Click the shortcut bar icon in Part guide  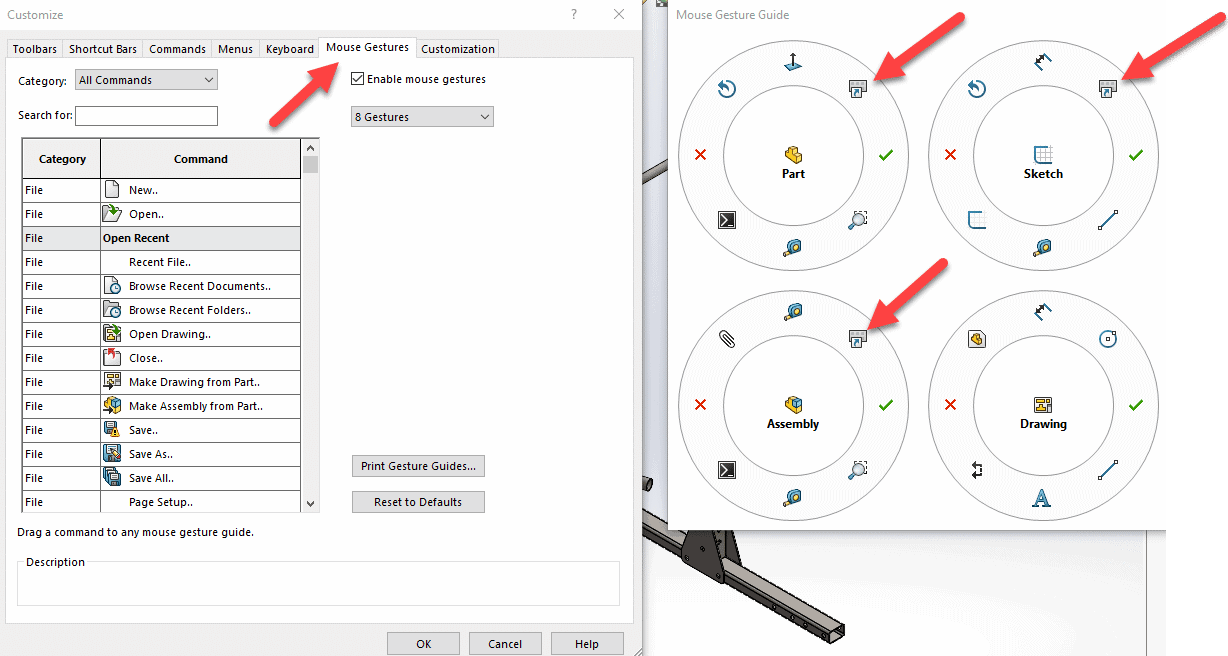[857, 89]
